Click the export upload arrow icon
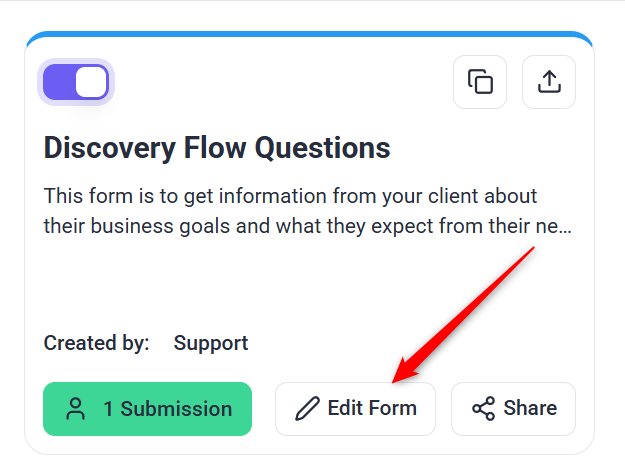This screenshot has width=625, height=473. click(x=549, y=82)
